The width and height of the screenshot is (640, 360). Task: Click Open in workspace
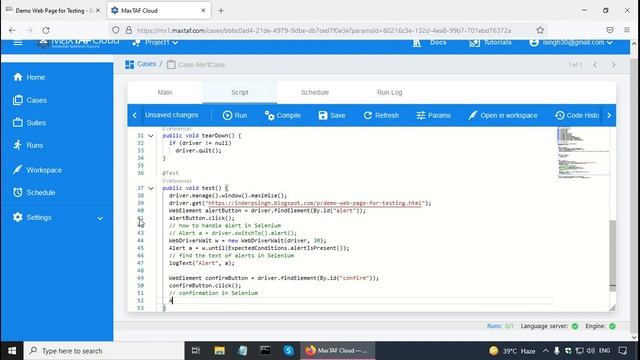click(502, 116)
